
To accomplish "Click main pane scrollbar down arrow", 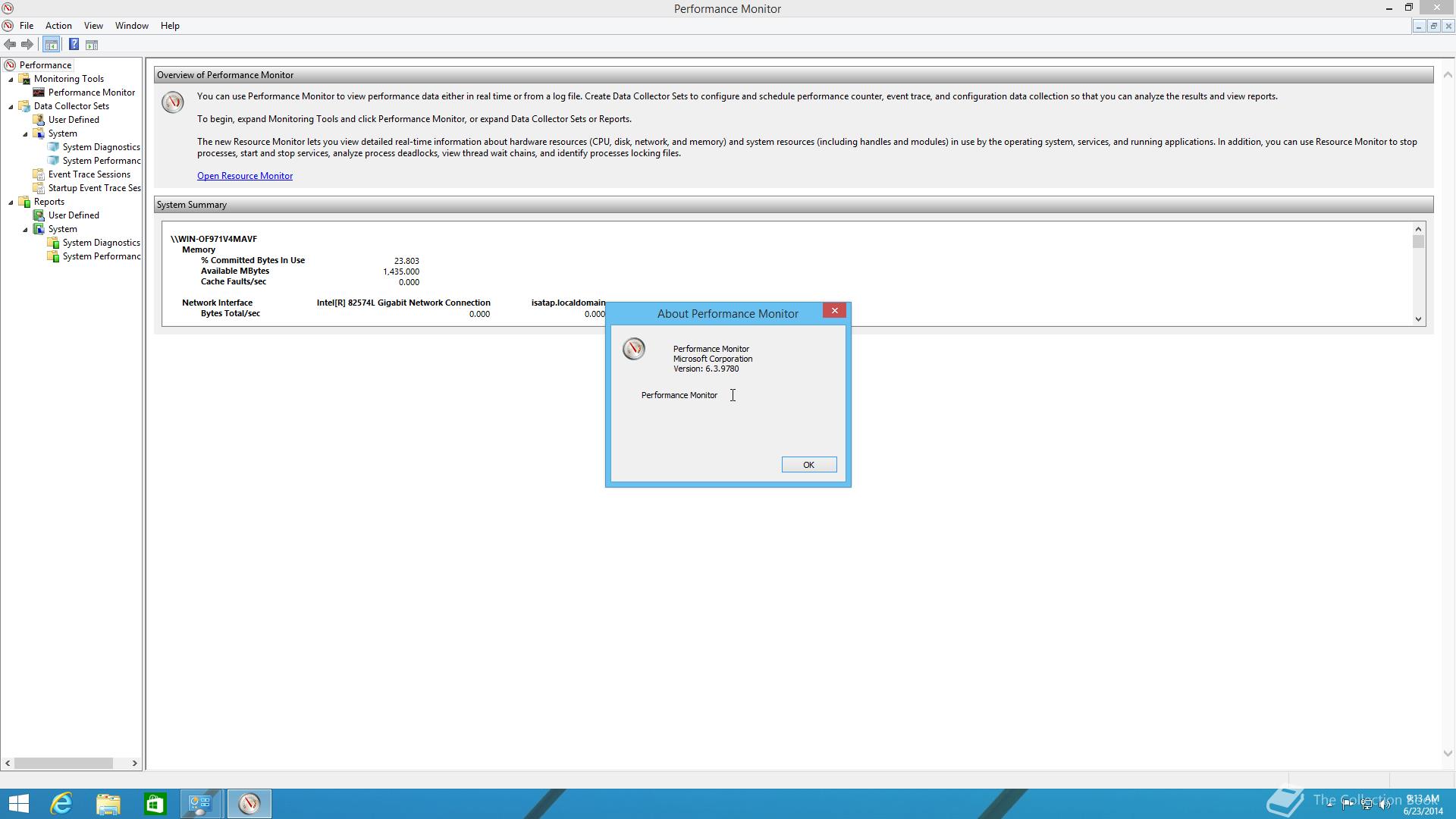I will [x=1448, y=754].
